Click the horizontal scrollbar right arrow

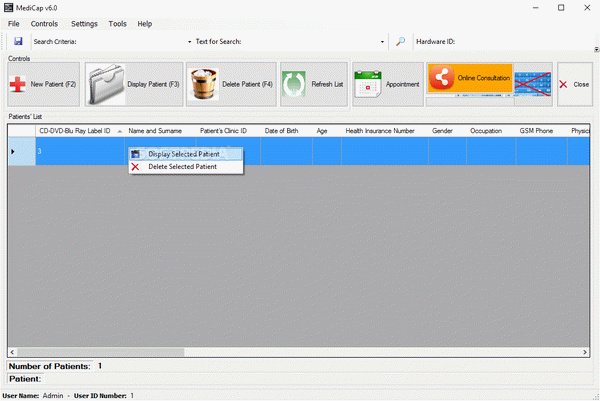coord(585,352)
